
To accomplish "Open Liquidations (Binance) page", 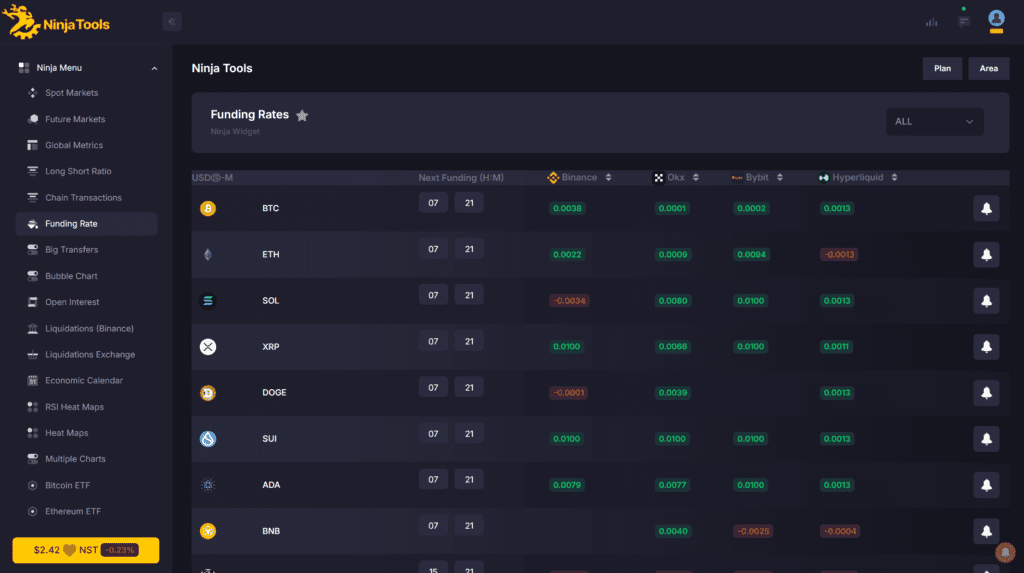I will click(x=89, y=328).
